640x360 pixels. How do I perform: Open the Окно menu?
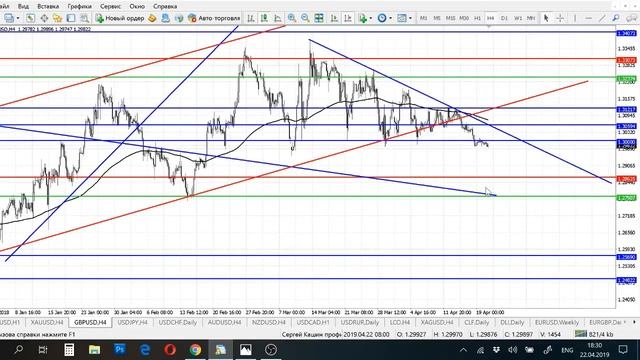(x=137, y=6)
